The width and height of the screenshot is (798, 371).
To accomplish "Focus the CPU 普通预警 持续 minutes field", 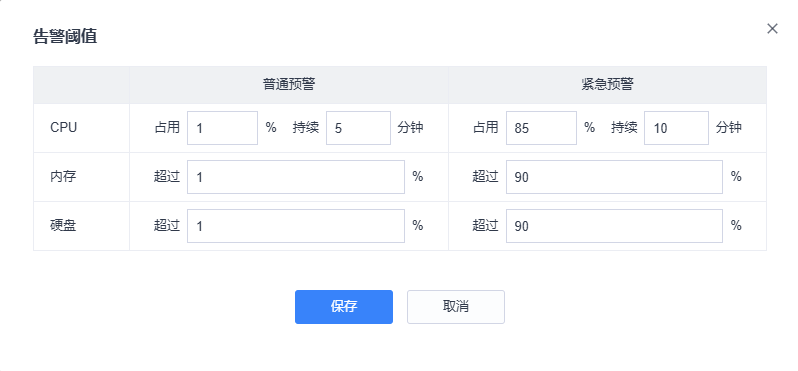I will coord(358,128).
